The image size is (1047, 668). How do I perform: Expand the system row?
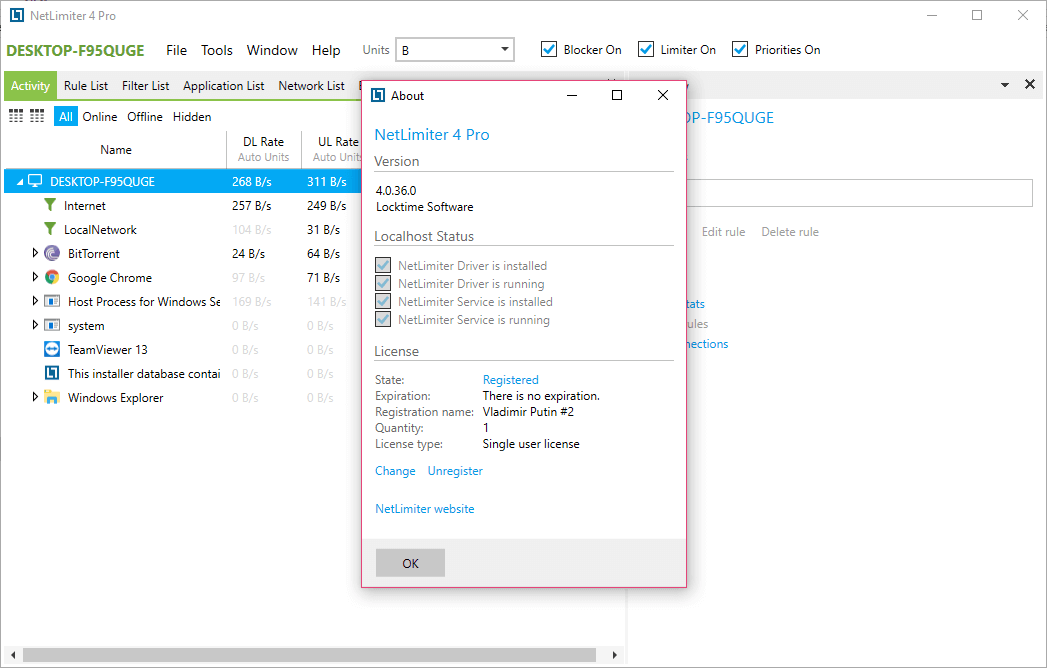(x=35, y=325)
